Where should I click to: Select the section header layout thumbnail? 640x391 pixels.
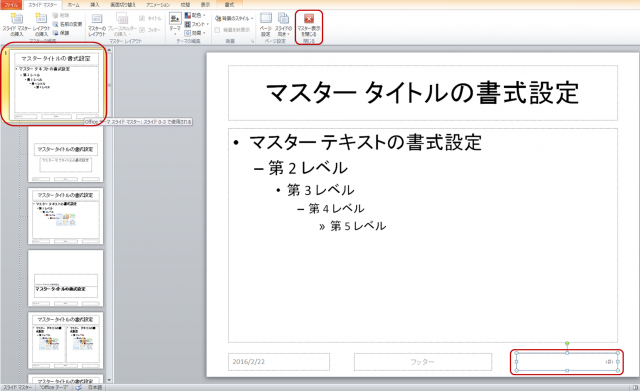pyautogui.click(x=66, y=278)
